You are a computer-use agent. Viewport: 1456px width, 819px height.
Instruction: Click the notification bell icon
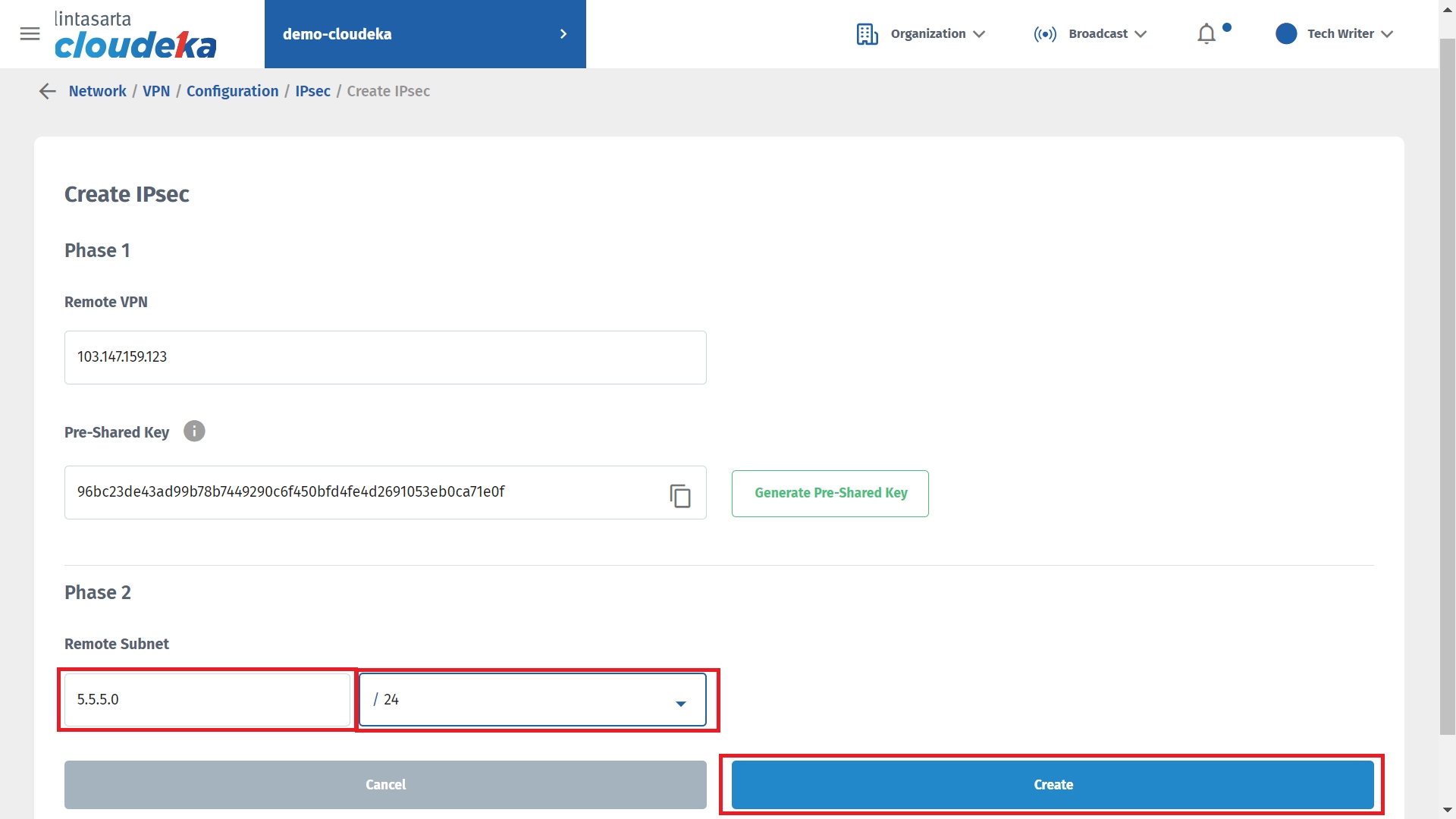[x=1206, y=34]
